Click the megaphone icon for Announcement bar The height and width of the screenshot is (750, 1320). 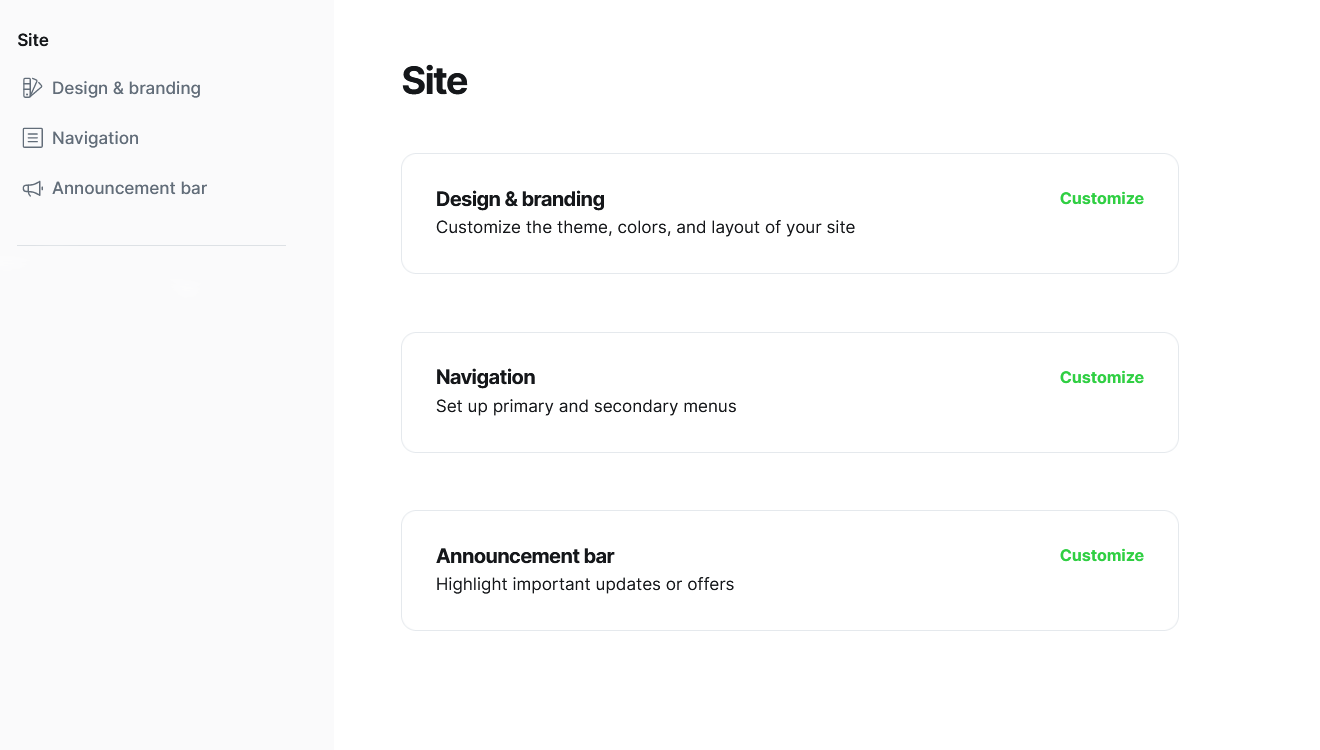[x=32, y=188]
